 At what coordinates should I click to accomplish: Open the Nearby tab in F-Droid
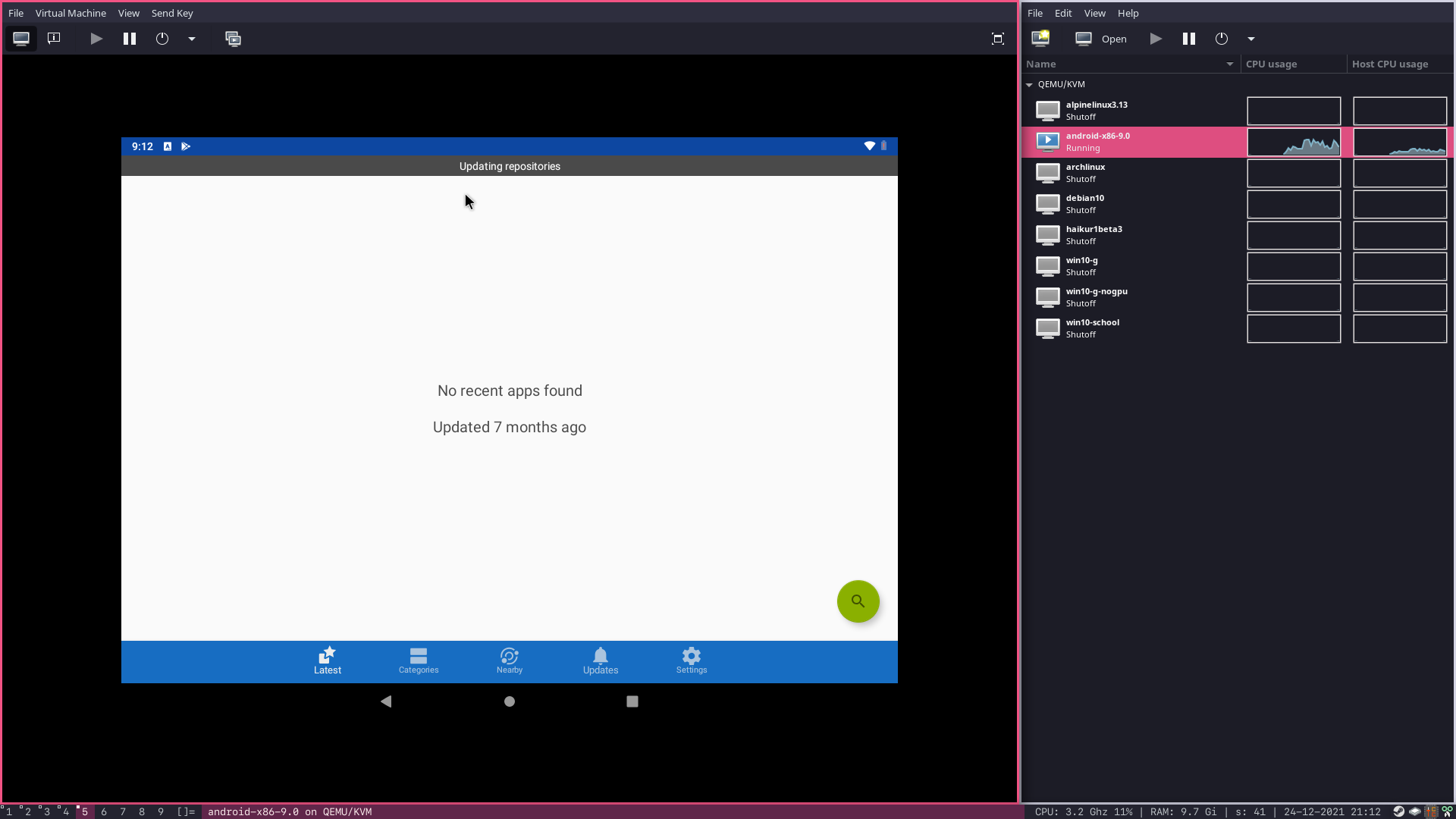coord(510,661)
